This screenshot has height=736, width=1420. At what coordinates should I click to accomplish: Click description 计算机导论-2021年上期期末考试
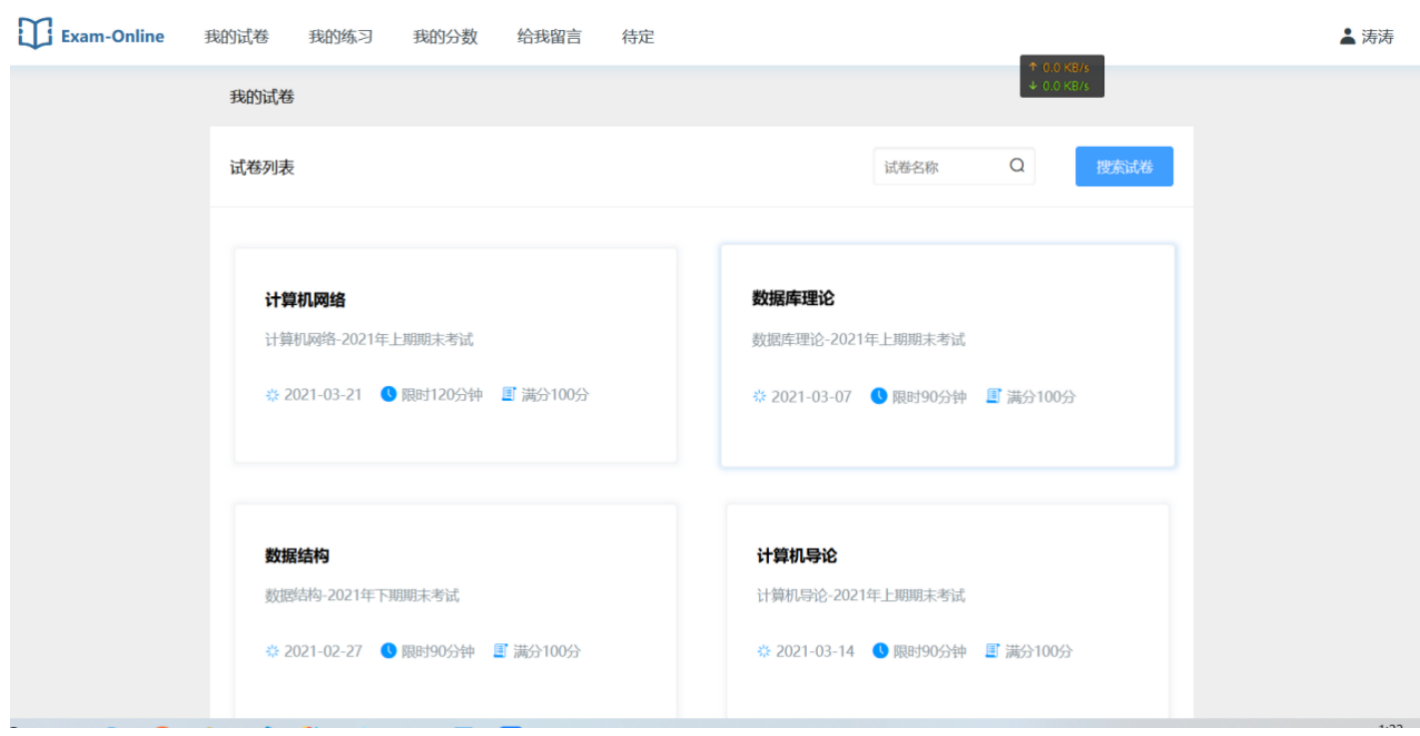(x=861, y=596)
